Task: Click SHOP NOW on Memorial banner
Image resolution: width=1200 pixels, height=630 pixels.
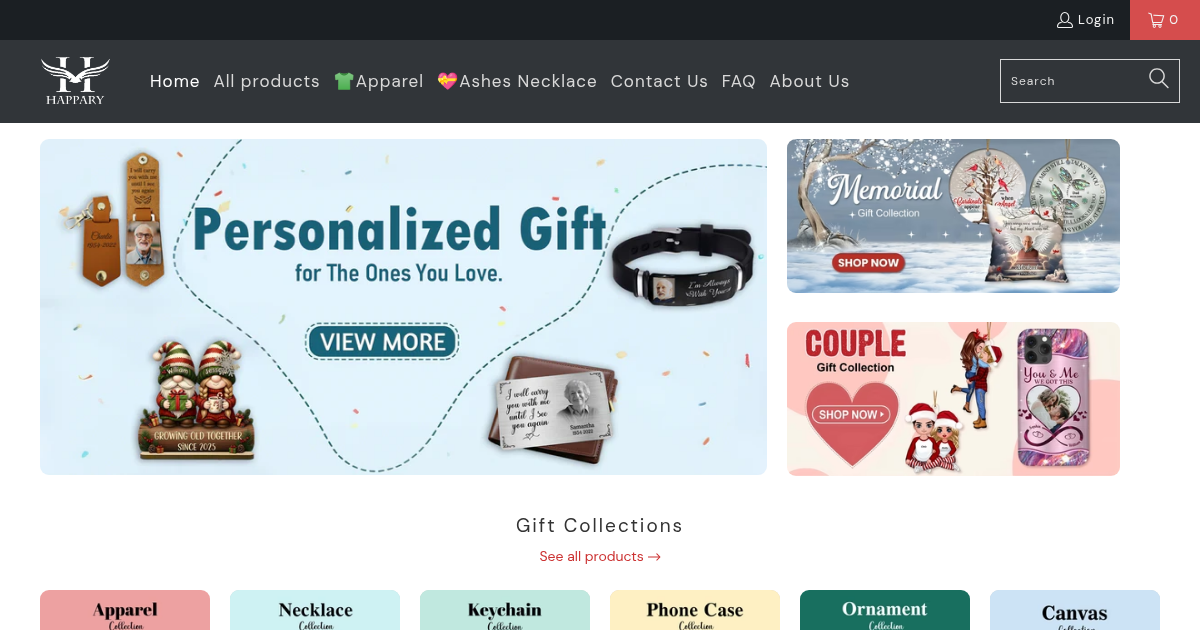Action: tap(868, 263)
